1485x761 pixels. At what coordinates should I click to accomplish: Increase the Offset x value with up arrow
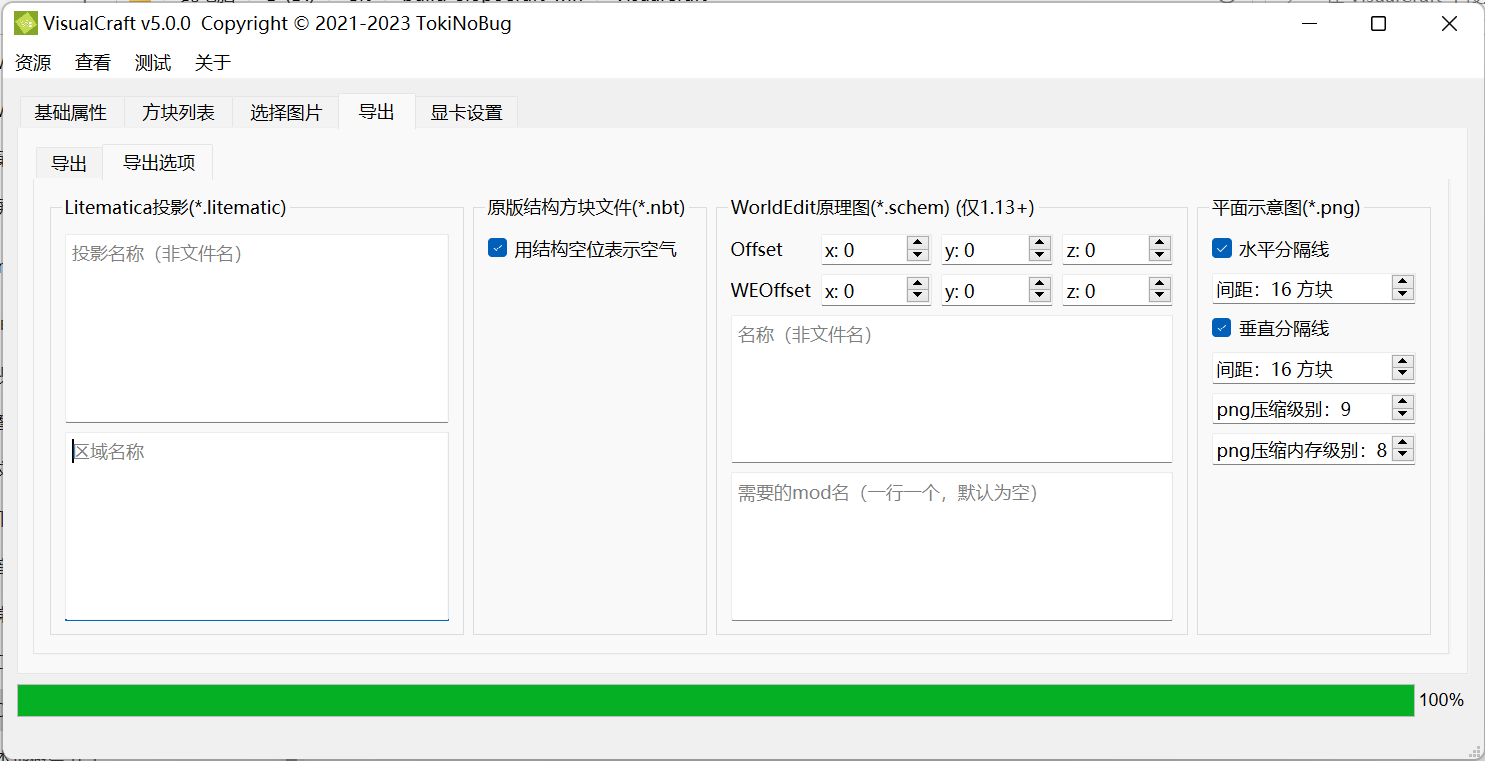[917, 243]
